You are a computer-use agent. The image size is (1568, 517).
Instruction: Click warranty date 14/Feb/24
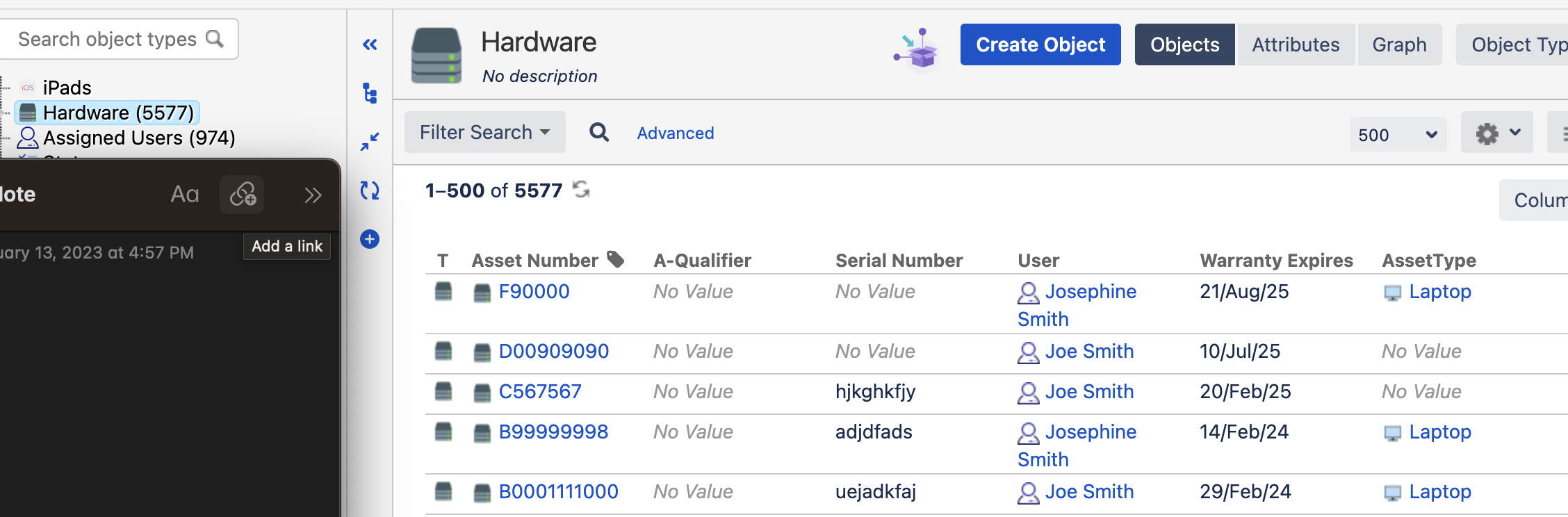pos(1244,432)
